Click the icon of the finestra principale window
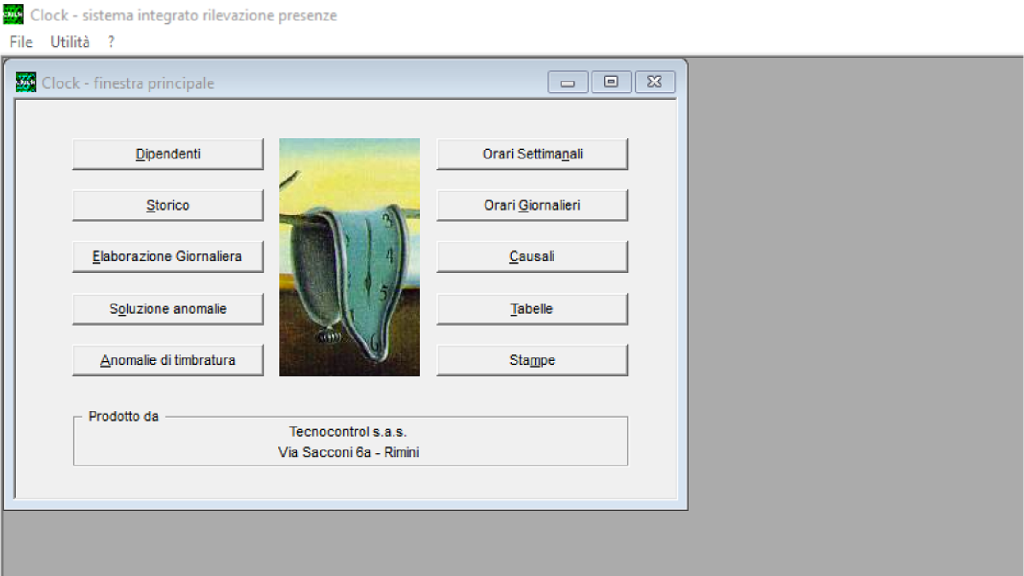Image resolution: width=1024 pixels, height=576 pixels. [x=26, y=83]
